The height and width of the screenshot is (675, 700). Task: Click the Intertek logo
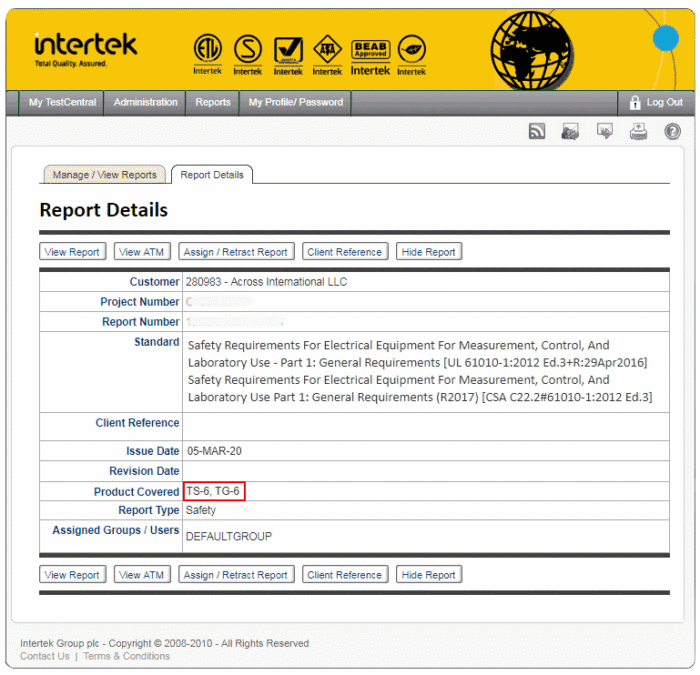pyautogui.click(x=84, y=48)
